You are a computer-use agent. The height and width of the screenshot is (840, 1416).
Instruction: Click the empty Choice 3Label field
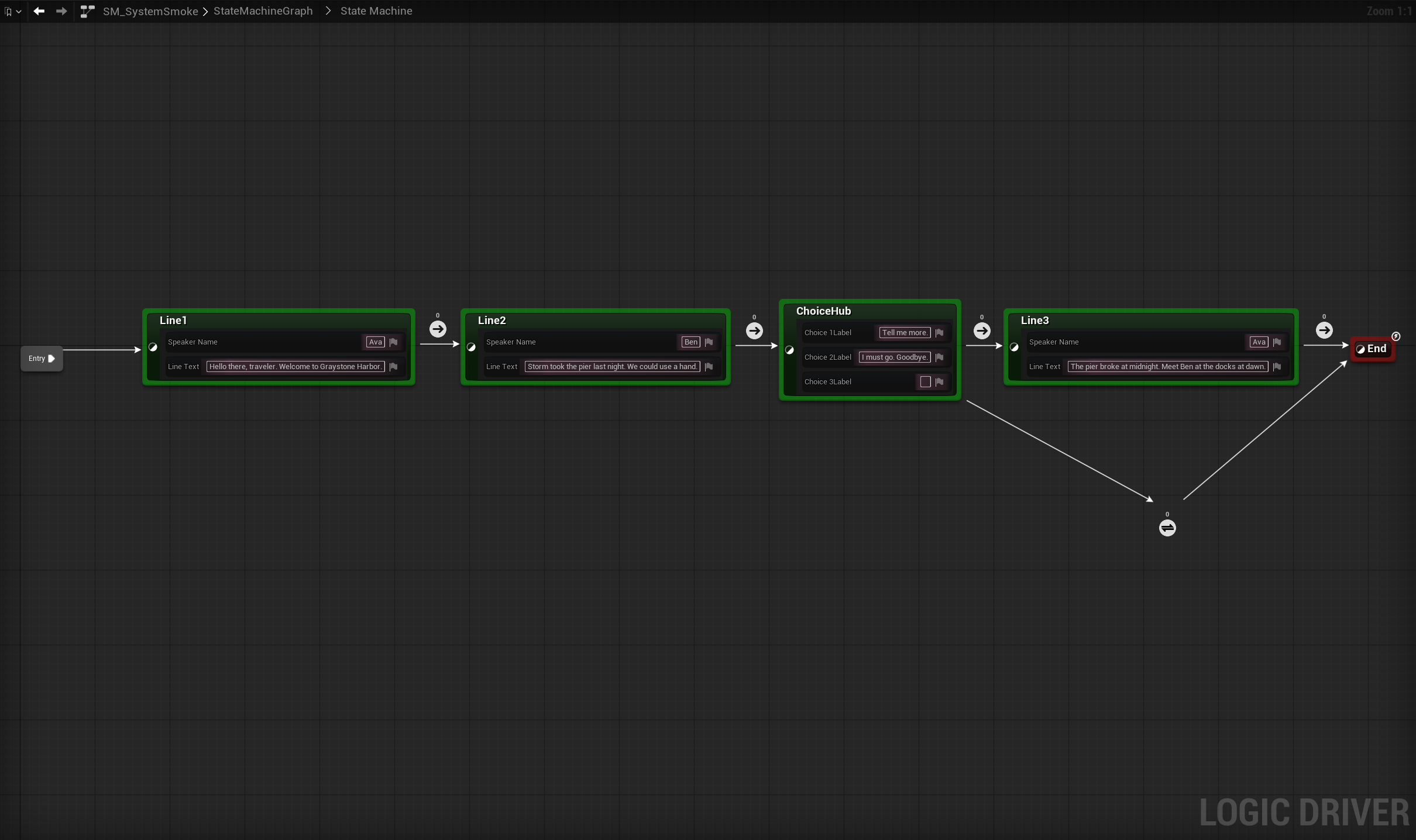926,382
